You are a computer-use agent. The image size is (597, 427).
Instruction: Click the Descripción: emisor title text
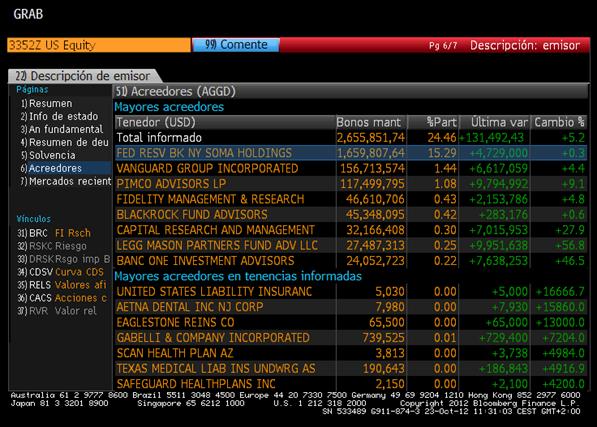pyautogui.click(x=525, y=45)
